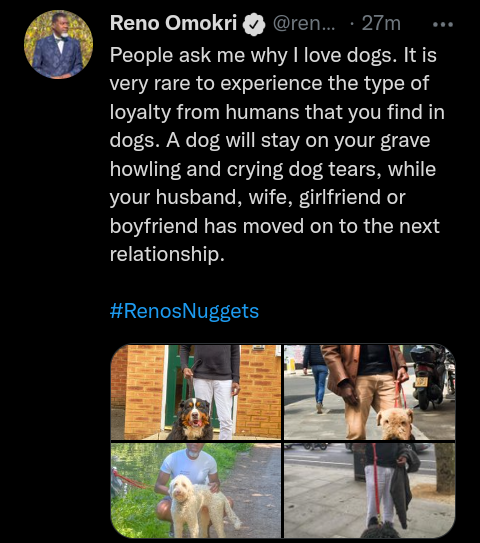Click the tan terrier's head in second photo
The image size is (480, 543).
coord(395,423)
